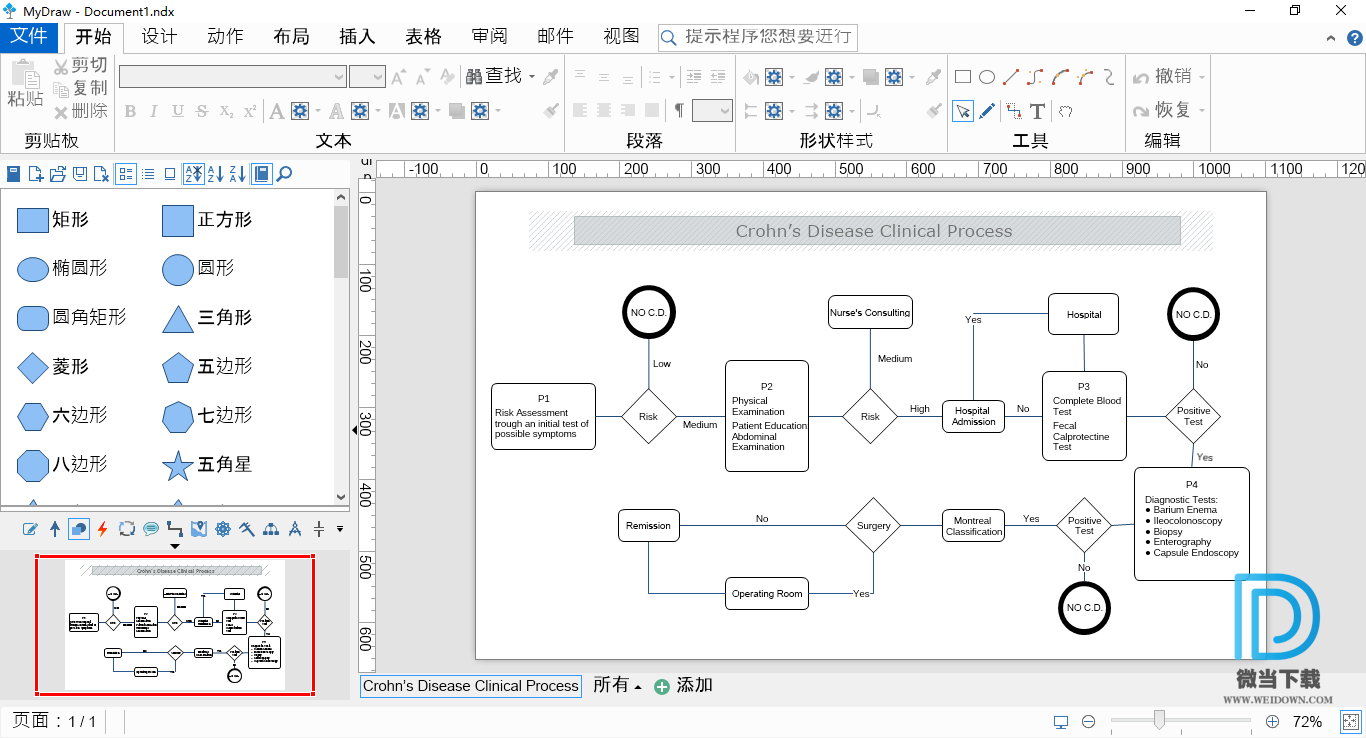This screenshot has width=1366, height=738.
Task: Sort shapes ascending A-Z
Action: (x=215, y=174)
